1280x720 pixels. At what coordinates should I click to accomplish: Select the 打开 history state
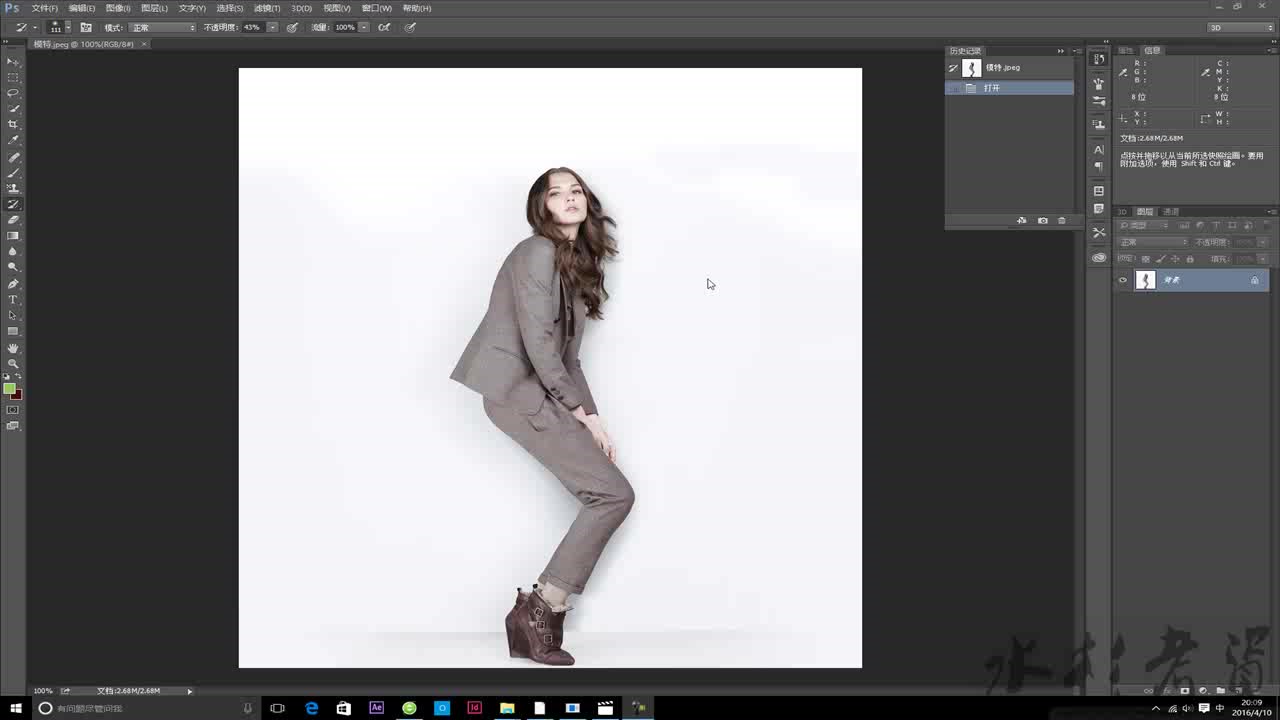(1009, 88)
